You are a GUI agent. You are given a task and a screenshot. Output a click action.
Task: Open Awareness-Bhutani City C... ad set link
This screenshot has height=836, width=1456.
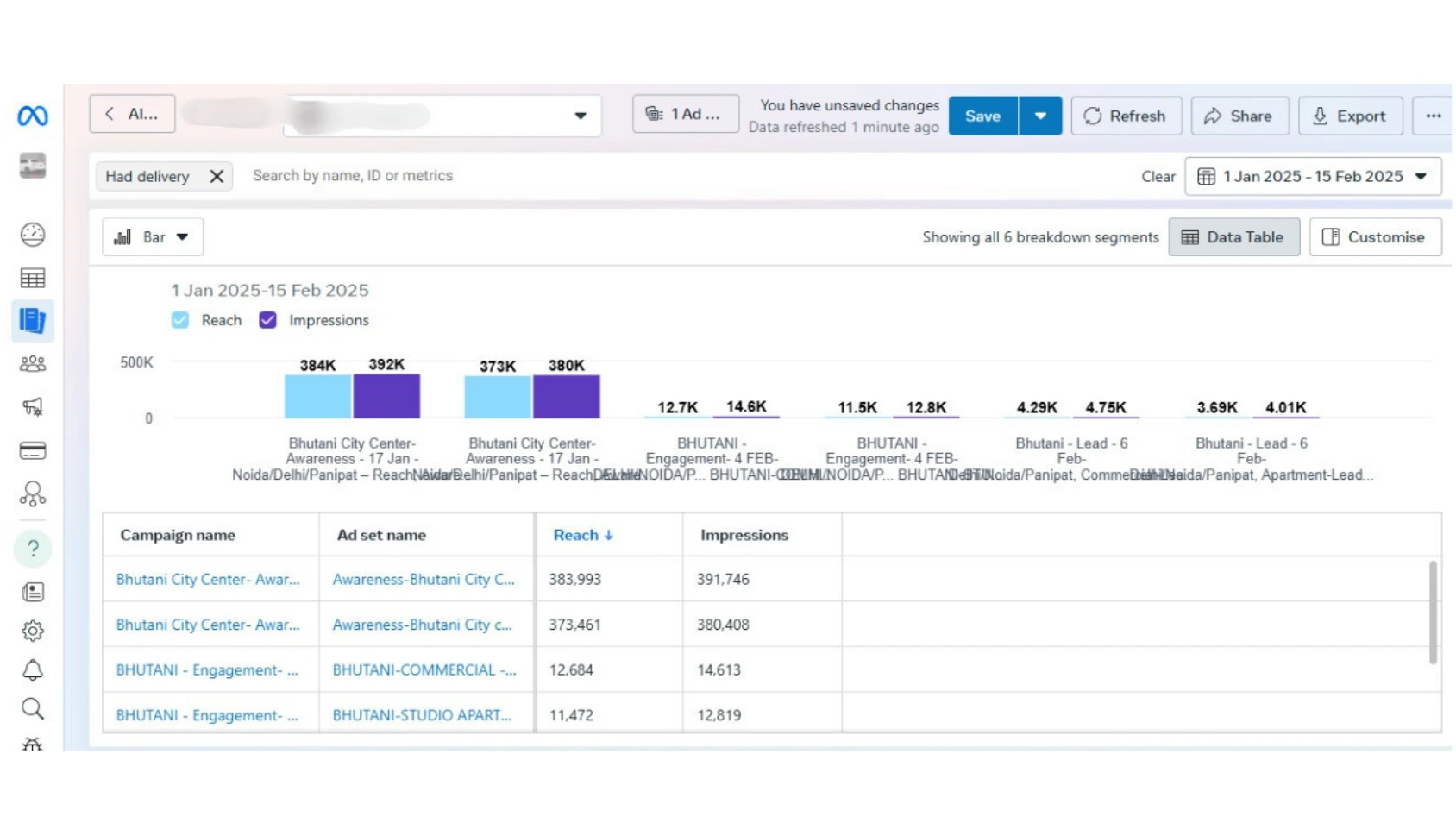[x=424, y=579]
